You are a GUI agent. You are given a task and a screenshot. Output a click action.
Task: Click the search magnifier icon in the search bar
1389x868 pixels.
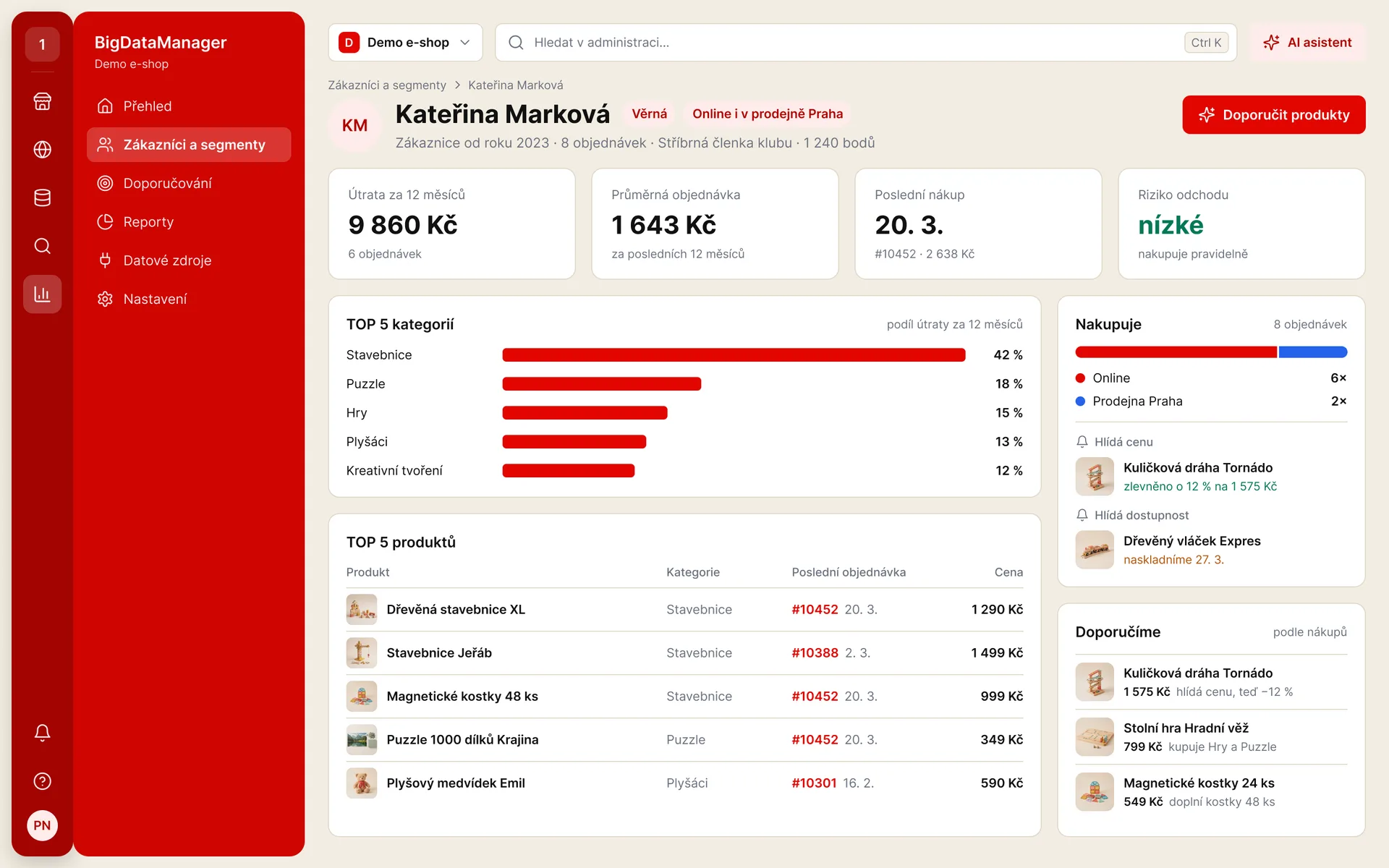click(516, 43)
